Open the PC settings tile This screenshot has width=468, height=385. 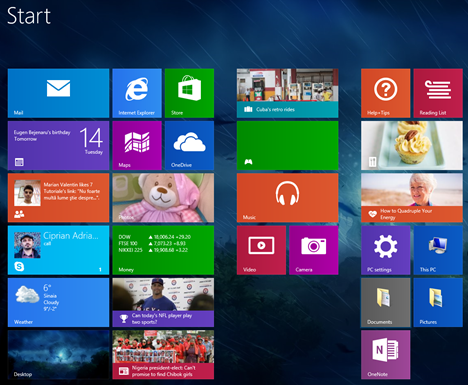click(386, 250)
